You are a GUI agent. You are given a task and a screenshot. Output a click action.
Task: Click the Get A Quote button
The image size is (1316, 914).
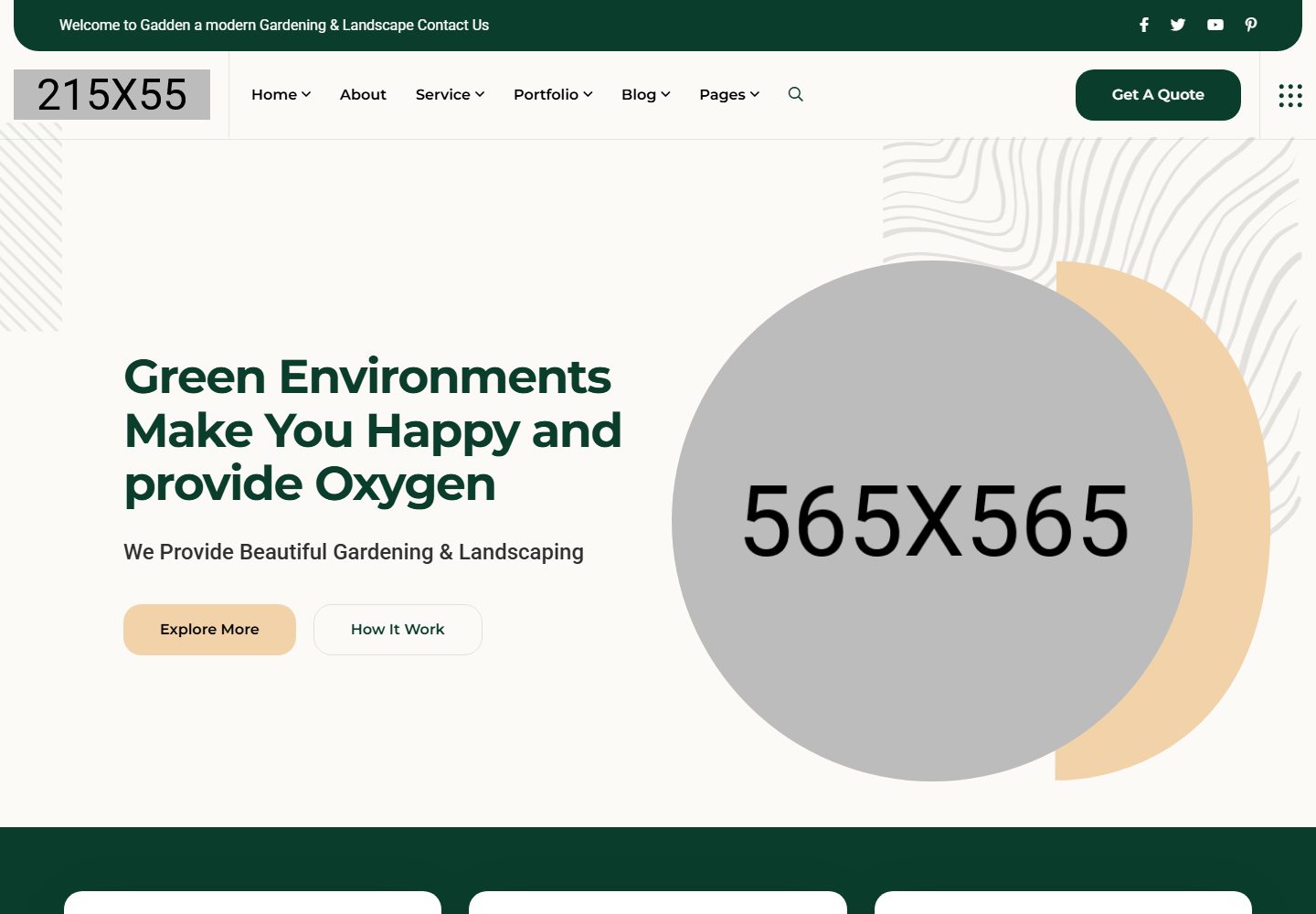tap(1158, 95)
